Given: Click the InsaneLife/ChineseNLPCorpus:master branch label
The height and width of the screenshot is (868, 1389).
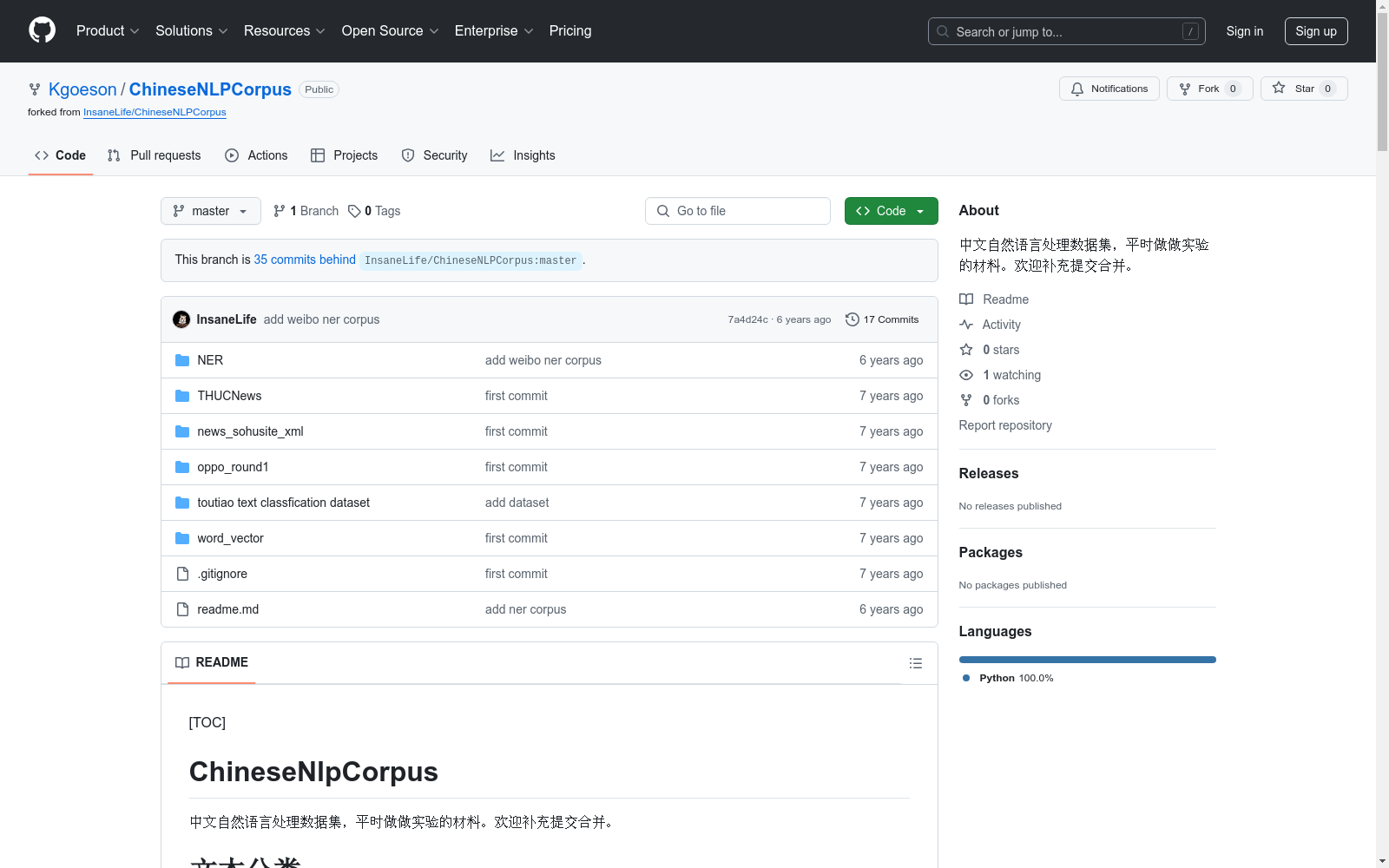Looking at the screenshot, I should pyautogui.click(x=471, y=260).
